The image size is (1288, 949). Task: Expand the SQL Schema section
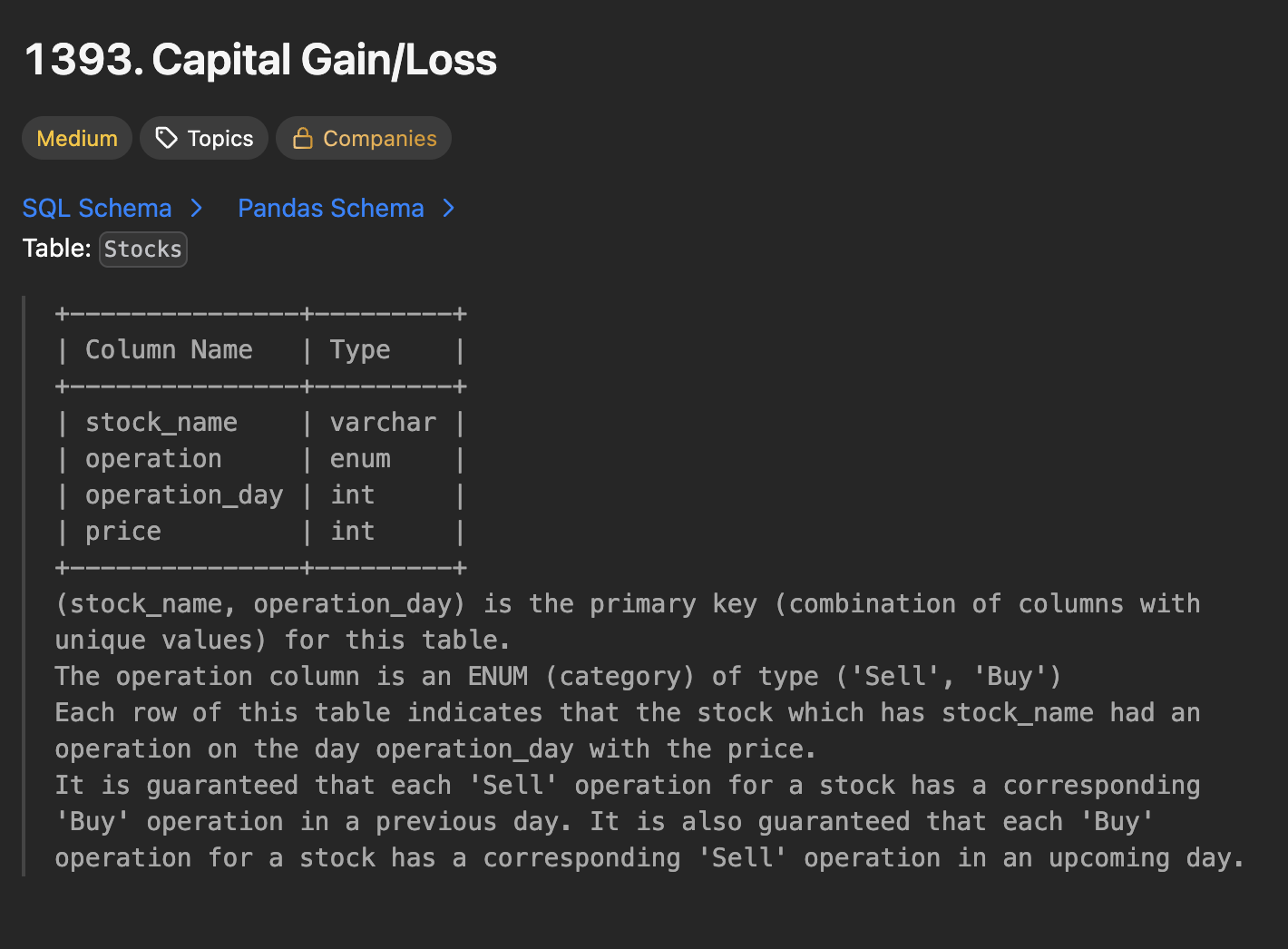tap(97, 208)
